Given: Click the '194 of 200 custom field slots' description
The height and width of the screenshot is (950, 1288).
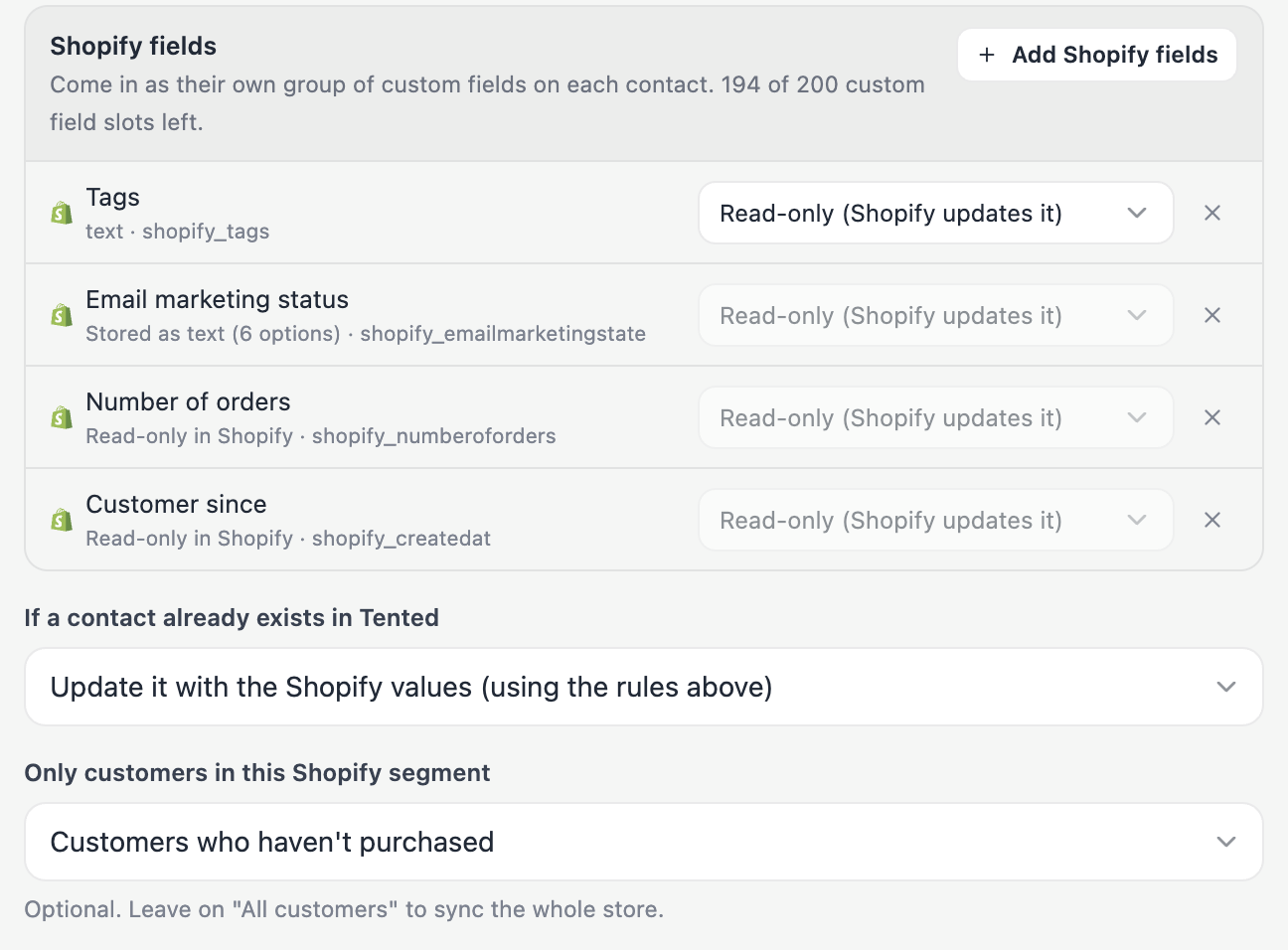Looking at the screenshot, I should [x=487, y=103].
